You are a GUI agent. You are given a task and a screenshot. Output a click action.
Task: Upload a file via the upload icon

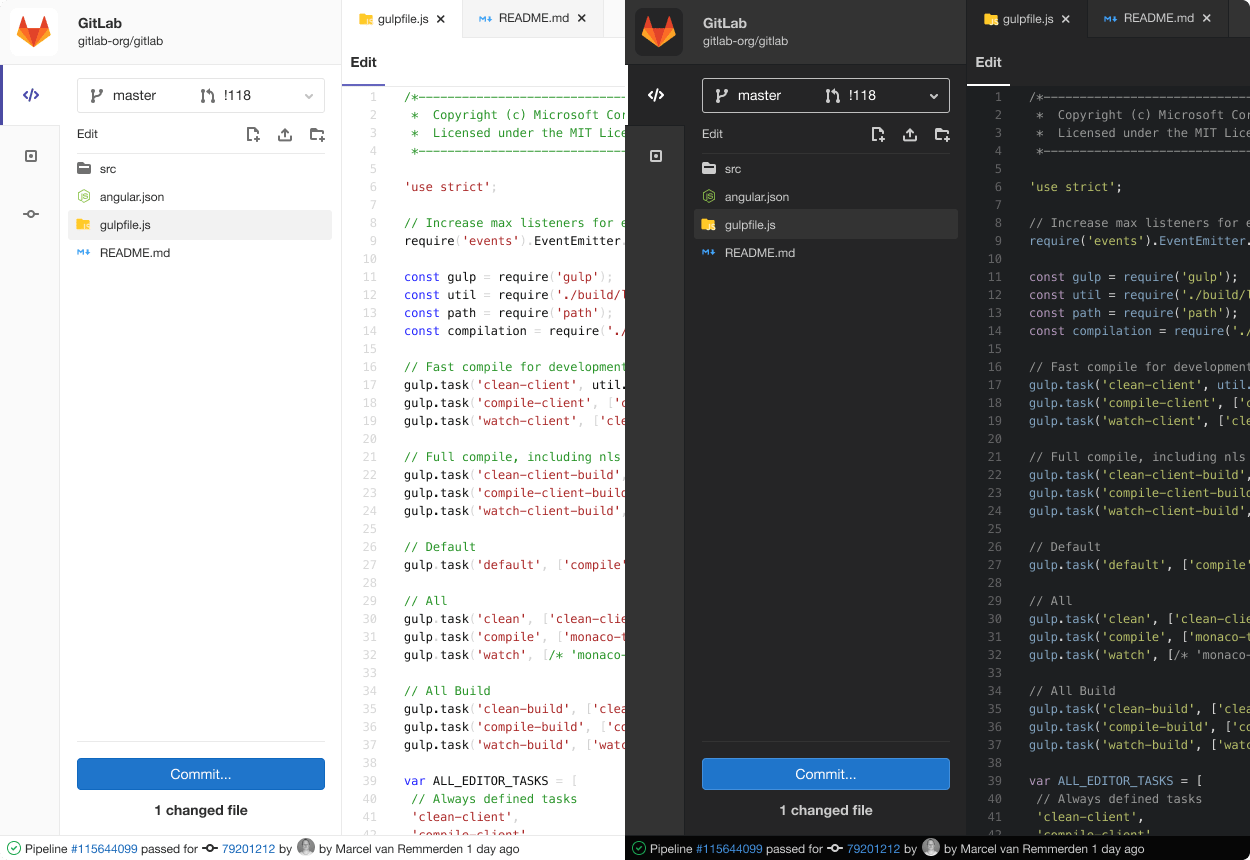point(285,133)
